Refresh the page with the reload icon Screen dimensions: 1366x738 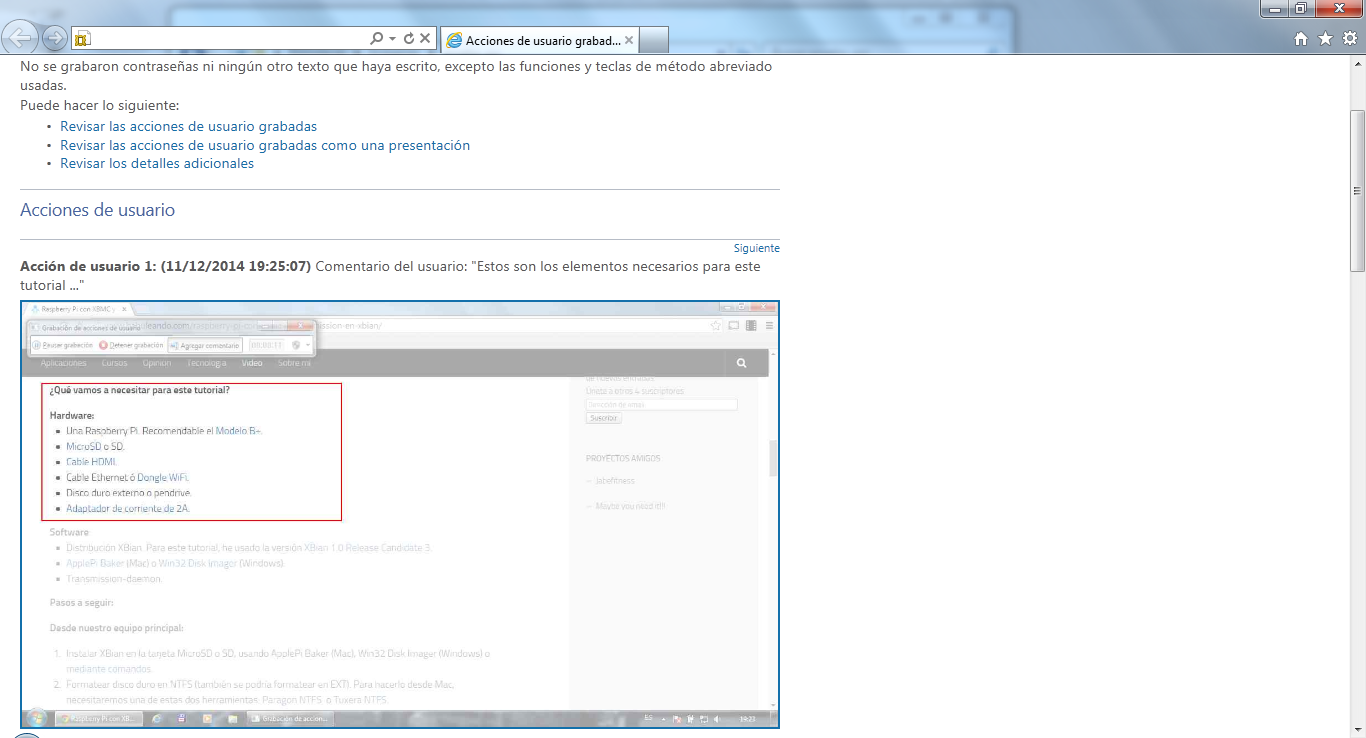point(408,38)
